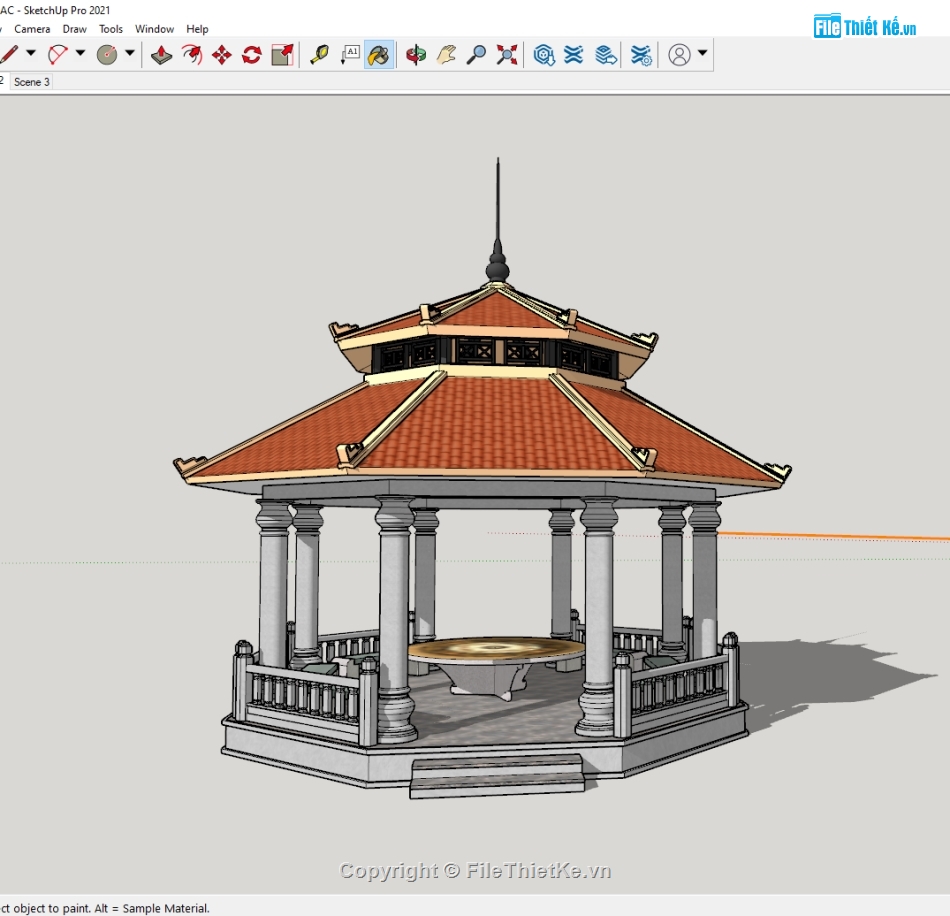Expand the Circle shapes dropdown arrow
The image size is (950, 916).
click(129, 53)
